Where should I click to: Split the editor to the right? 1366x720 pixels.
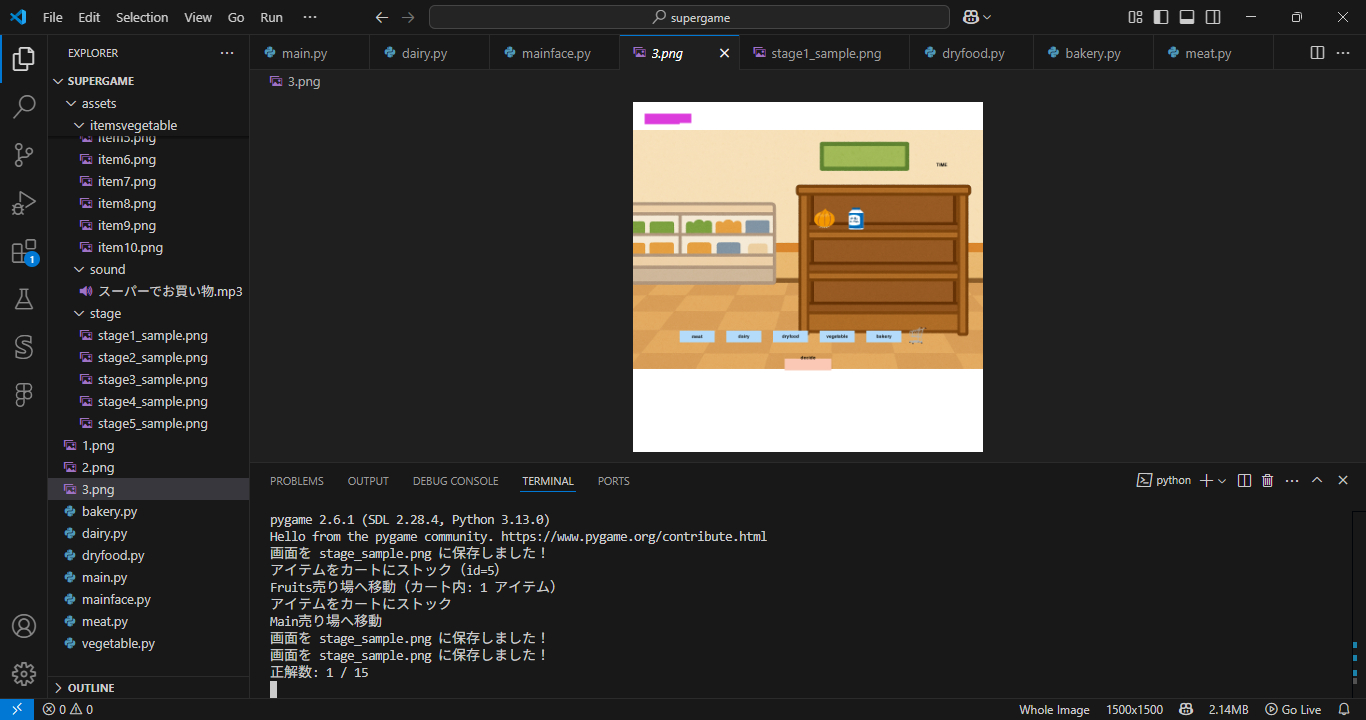pos(1317,53)
